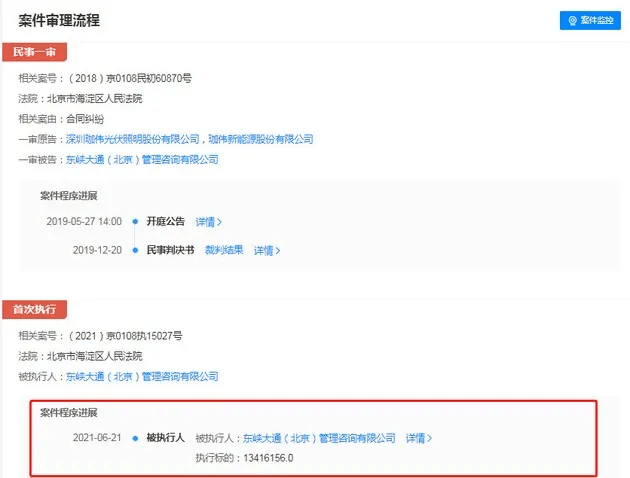Select the 首次执行 stage tag
The image size is (630, 478).
point(35,309)
